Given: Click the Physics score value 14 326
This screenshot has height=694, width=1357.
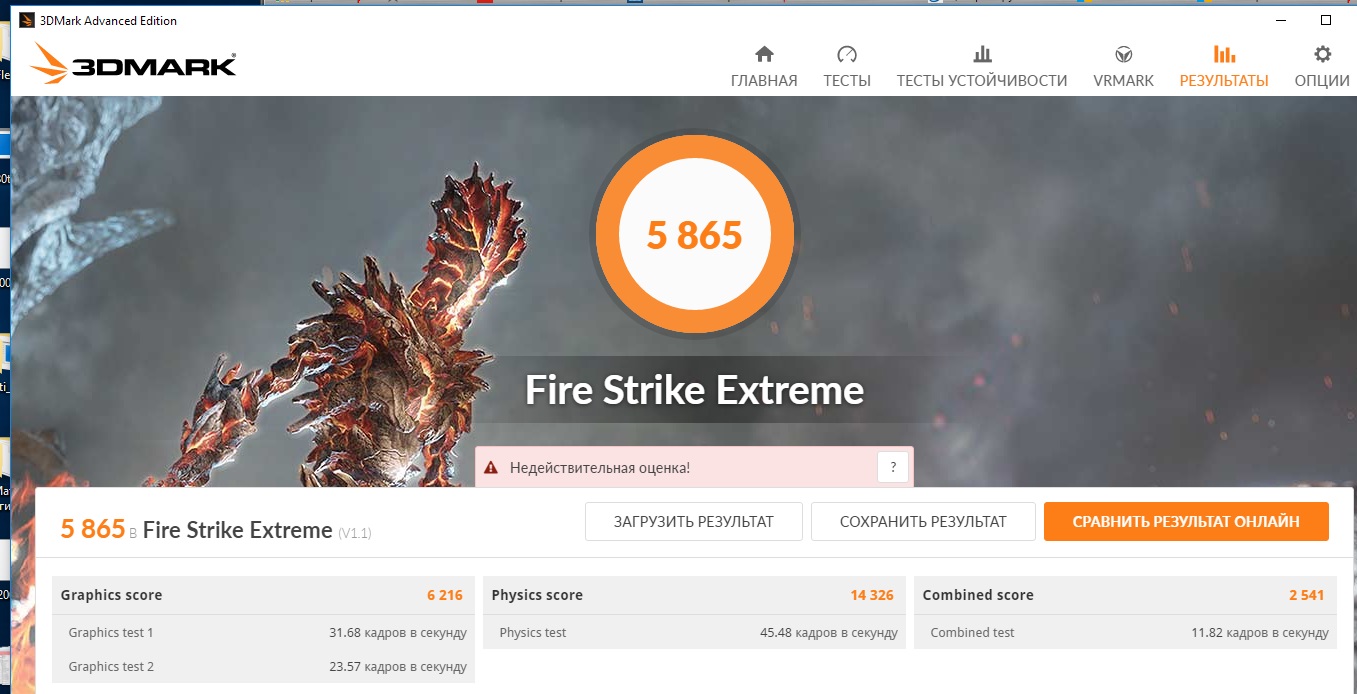Looking at the screenshot, I should [x=872, y=595].
